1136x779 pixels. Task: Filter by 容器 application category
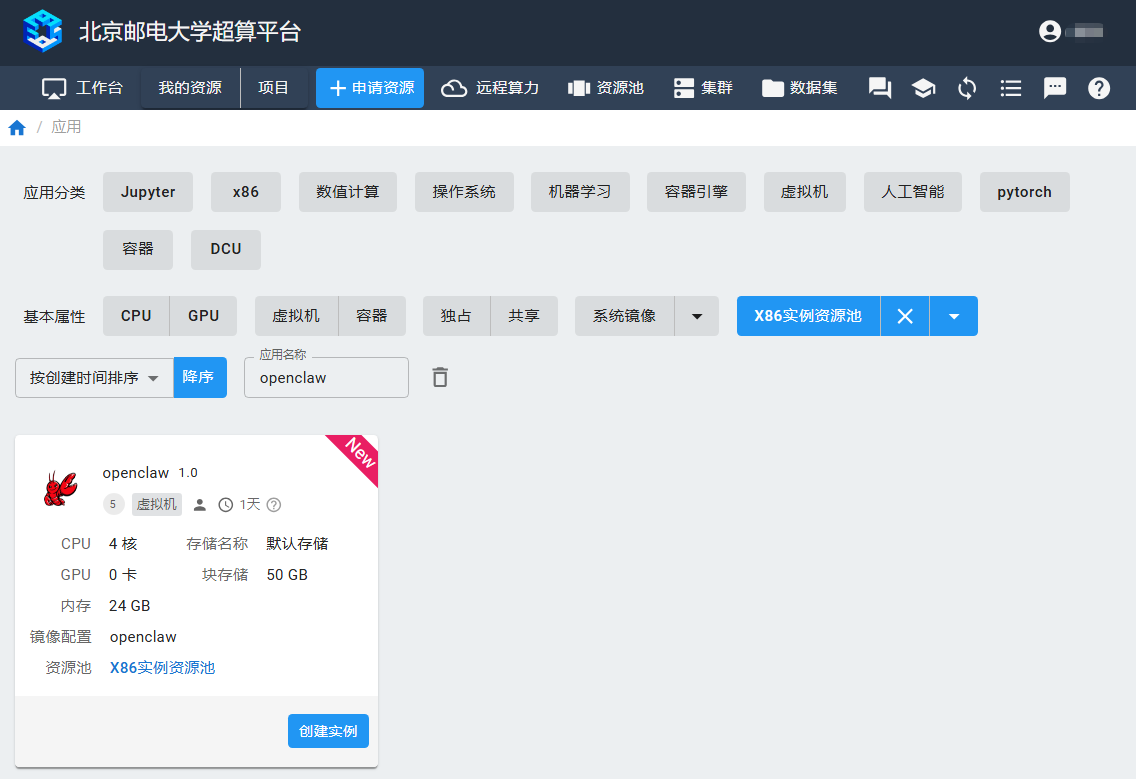tap(138, 249)
